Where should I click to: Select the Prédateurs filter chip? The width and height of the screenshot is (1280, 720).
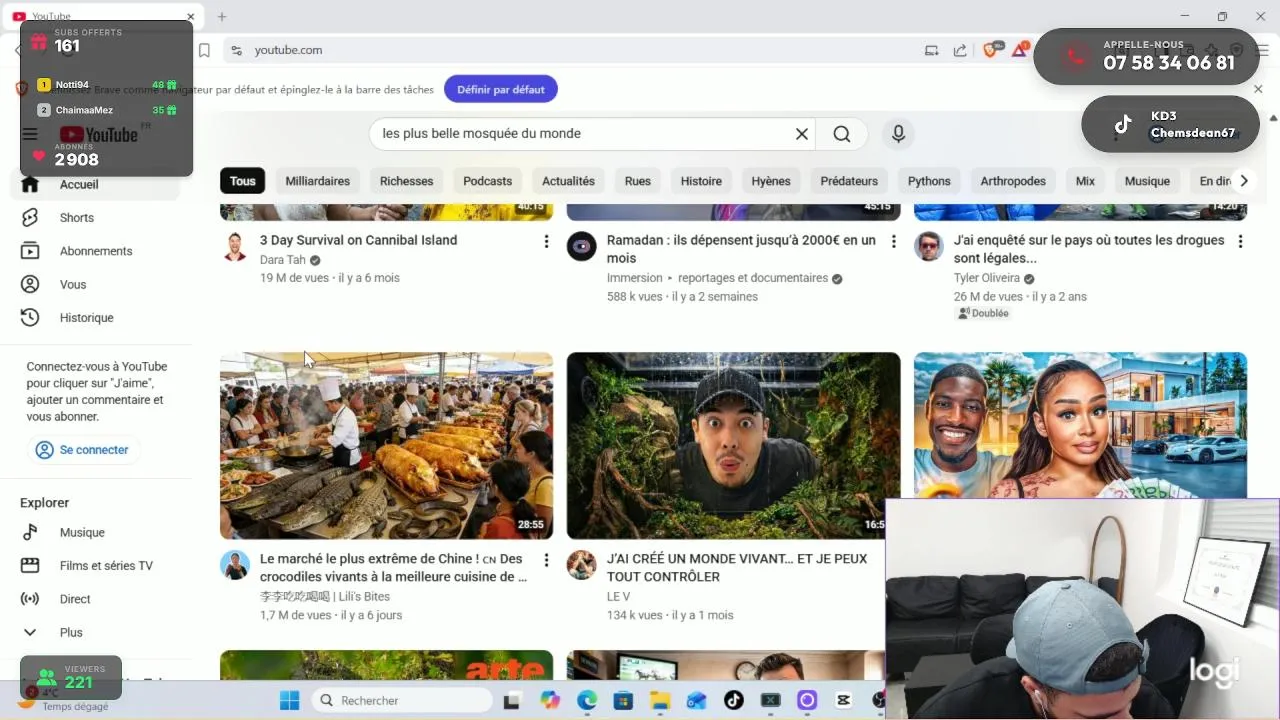click(849, 181)
